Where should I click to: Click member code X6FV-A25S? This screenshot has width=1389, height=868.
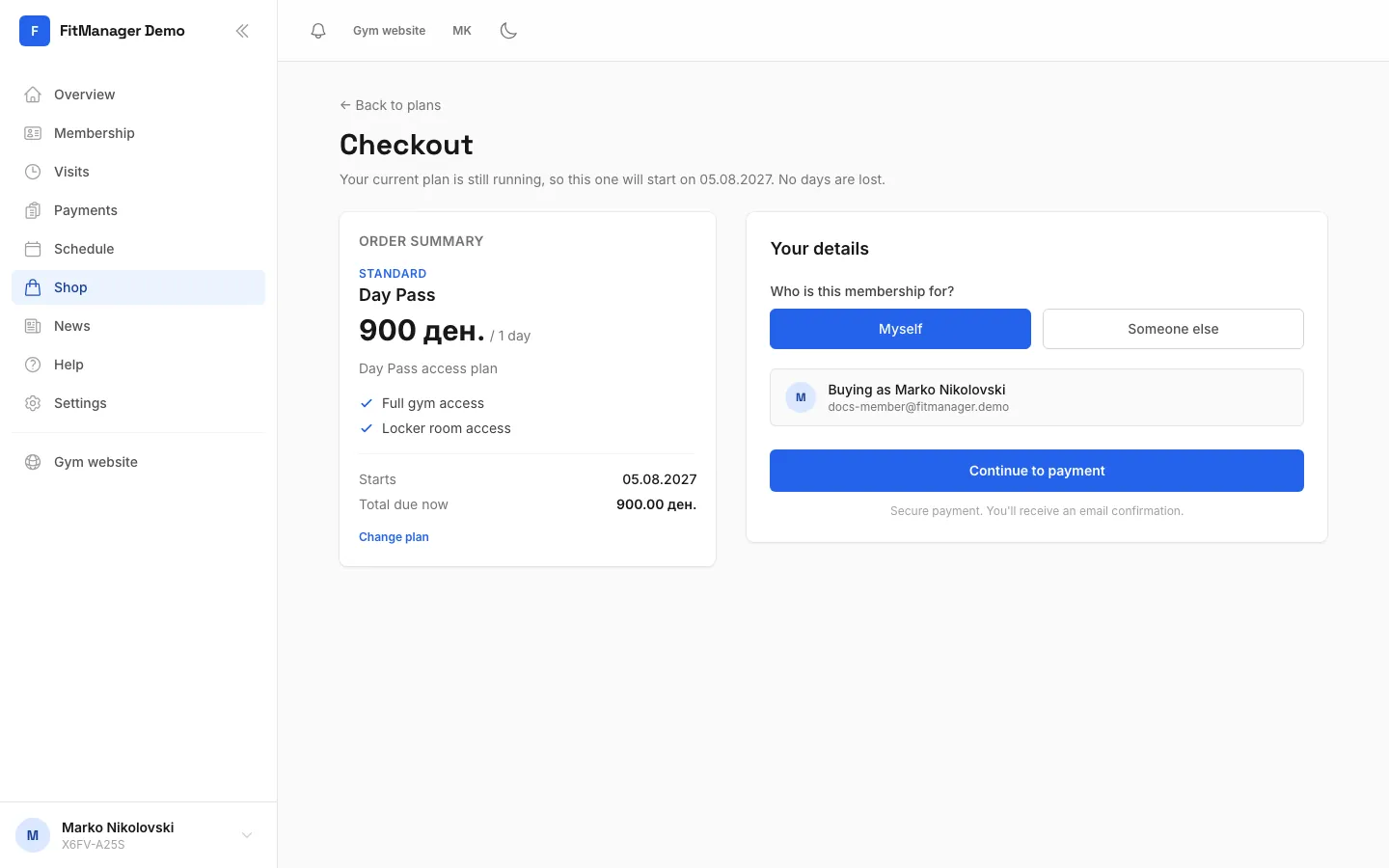click(x=94, y=845)
